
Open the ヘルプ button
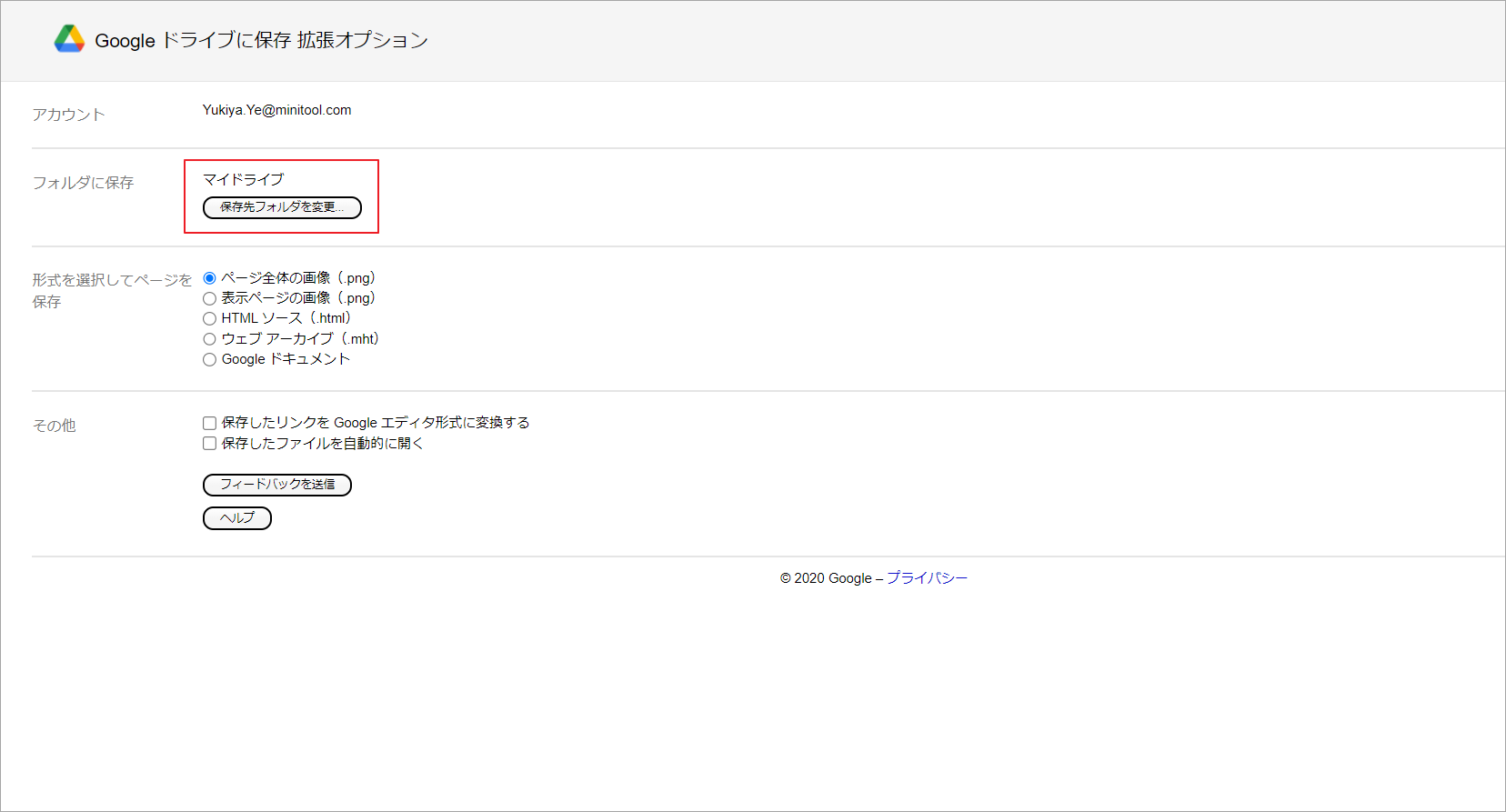(237, 518)
